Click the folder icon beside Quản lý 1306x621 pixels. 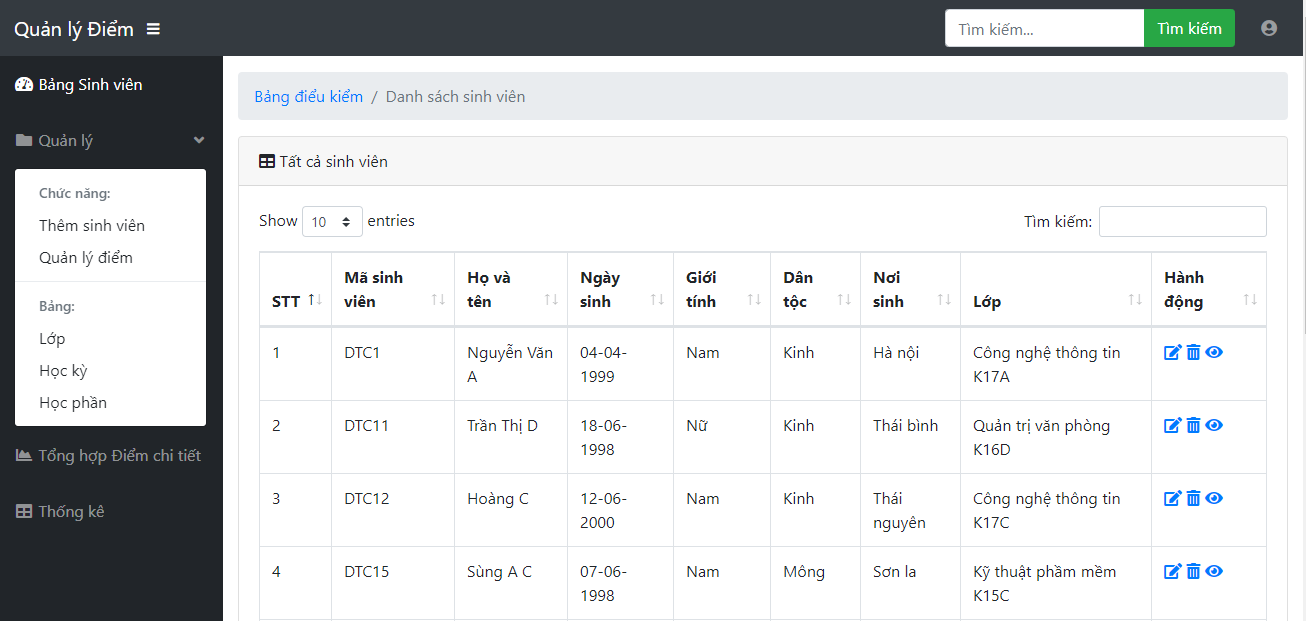tap(23, 140)
